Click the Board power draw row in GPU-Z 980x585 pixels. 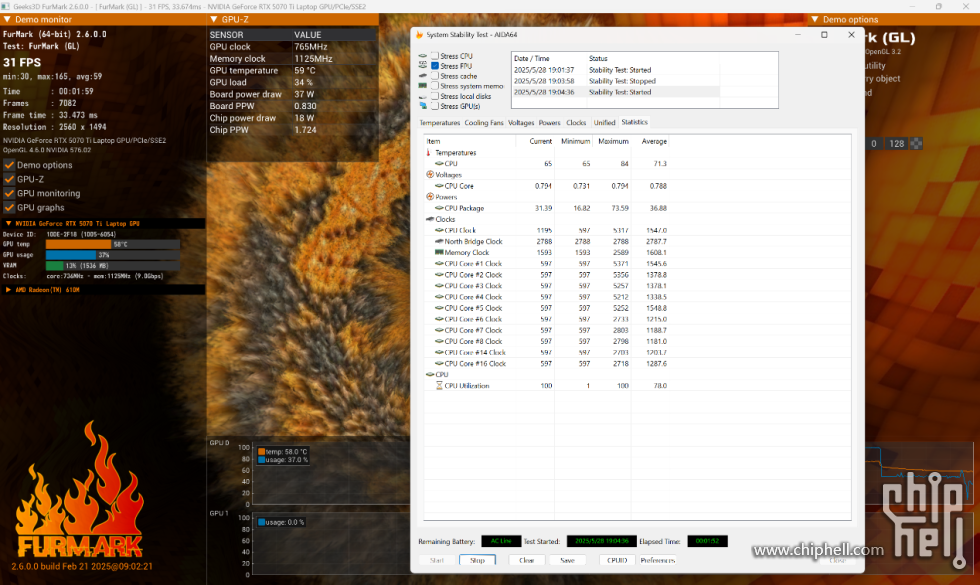[292, 94]
